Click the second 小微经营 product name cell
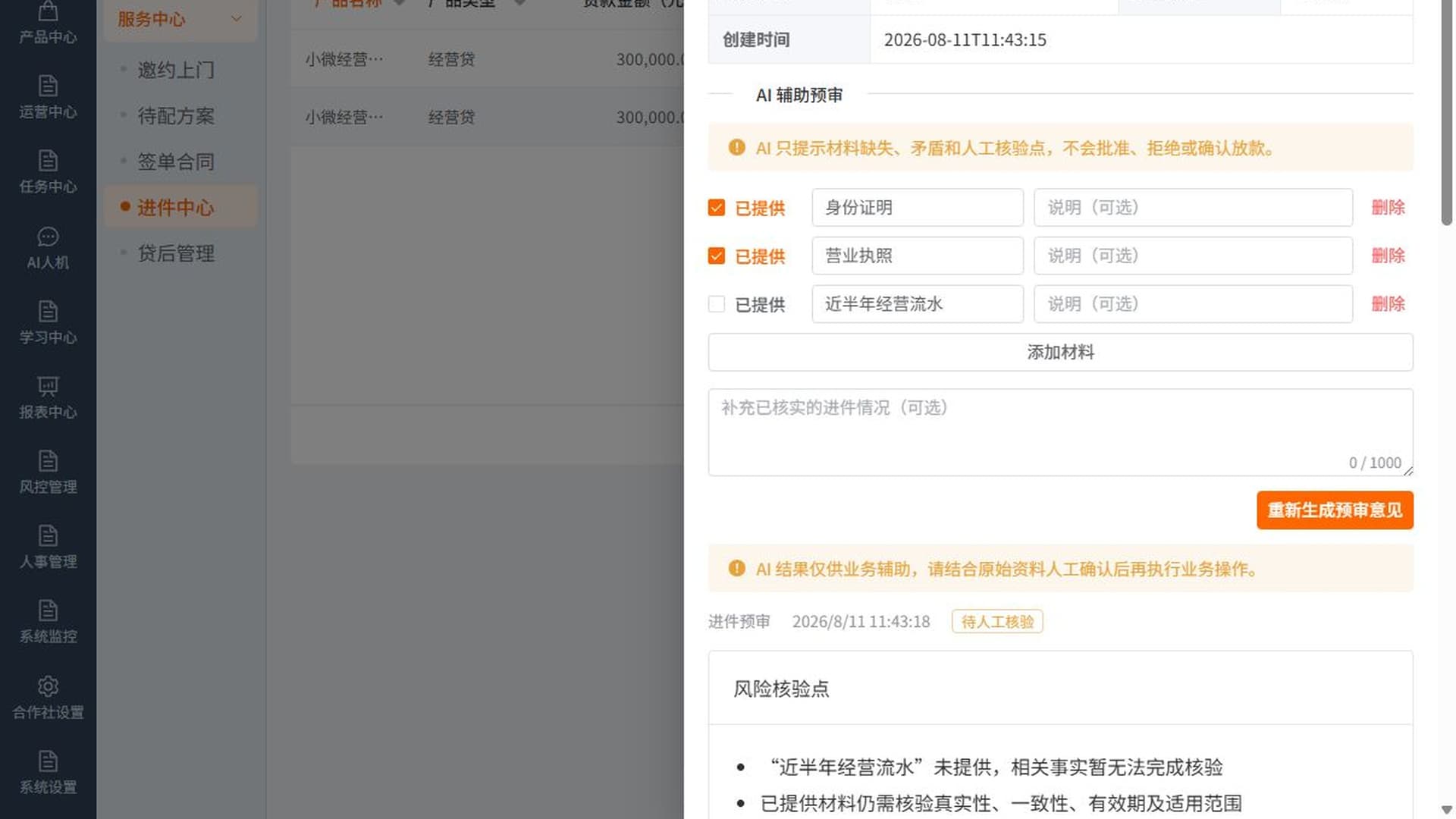Image resolution: width=1456 pixels, height=819 pixels. point(344,118)
